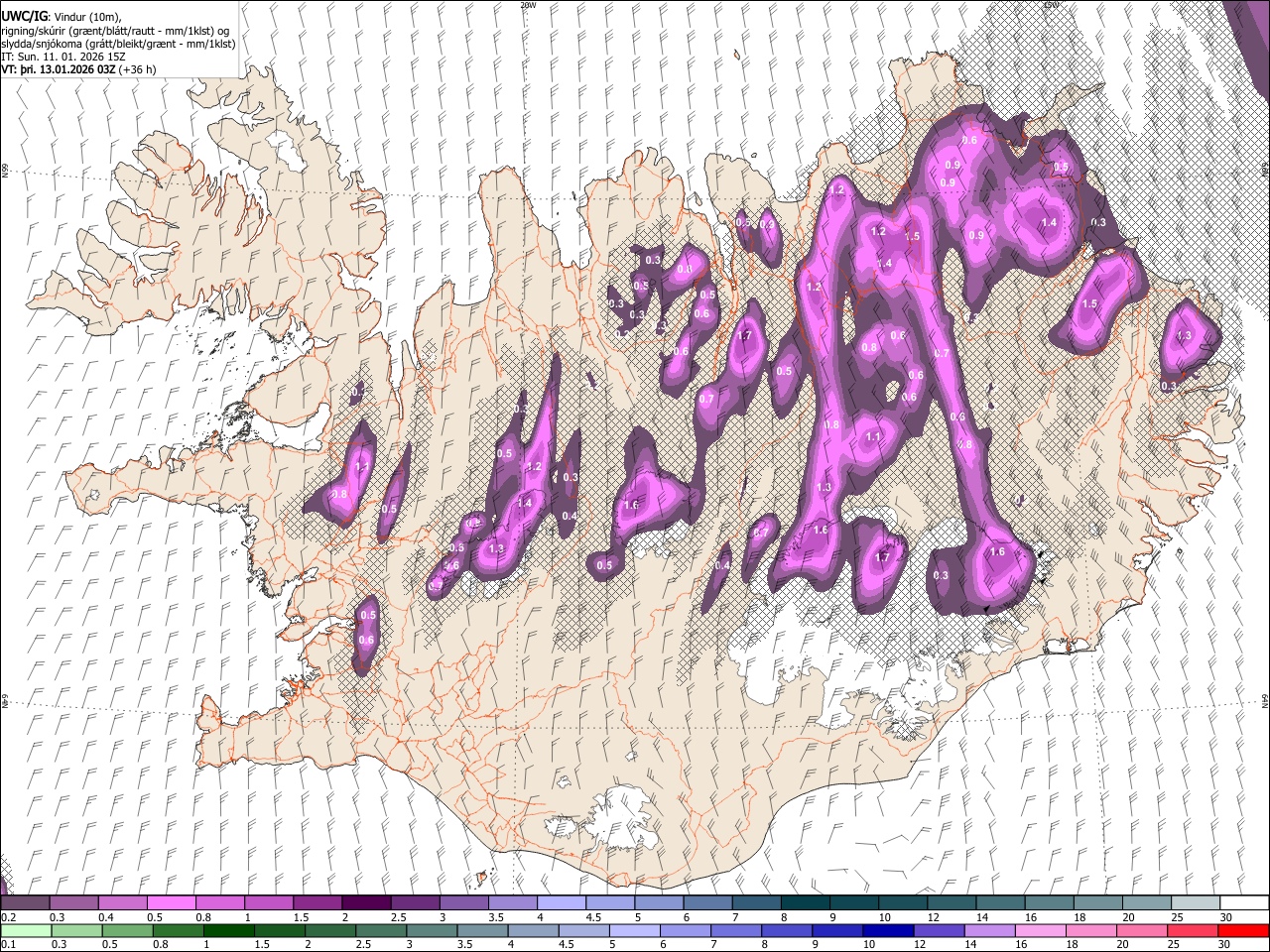Click the snow scale swatch between 0.2 and 0.3
This screenshot has width=1270, height=952.
coord(25,902)
